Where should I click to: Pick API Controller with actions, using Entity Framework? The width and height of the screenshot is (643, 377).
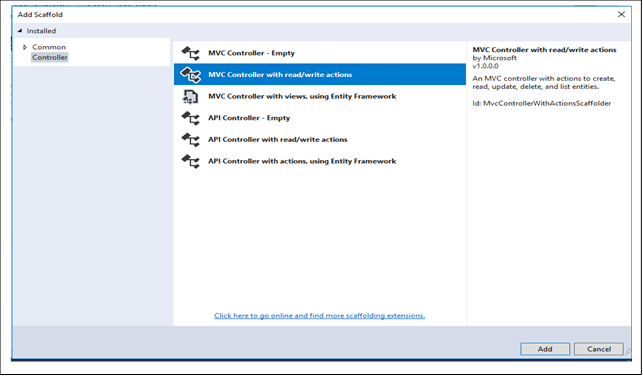(320, 161)
